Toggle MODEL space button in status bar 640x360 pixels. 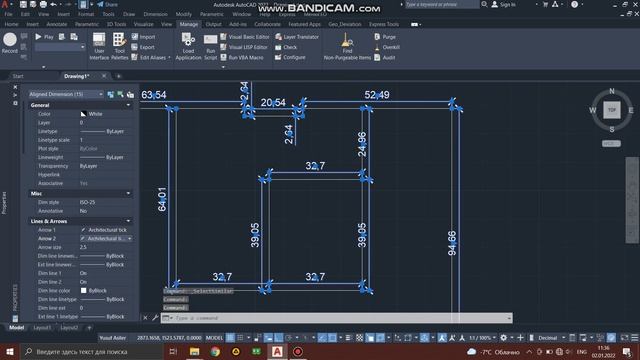click(x=214, y=338)
